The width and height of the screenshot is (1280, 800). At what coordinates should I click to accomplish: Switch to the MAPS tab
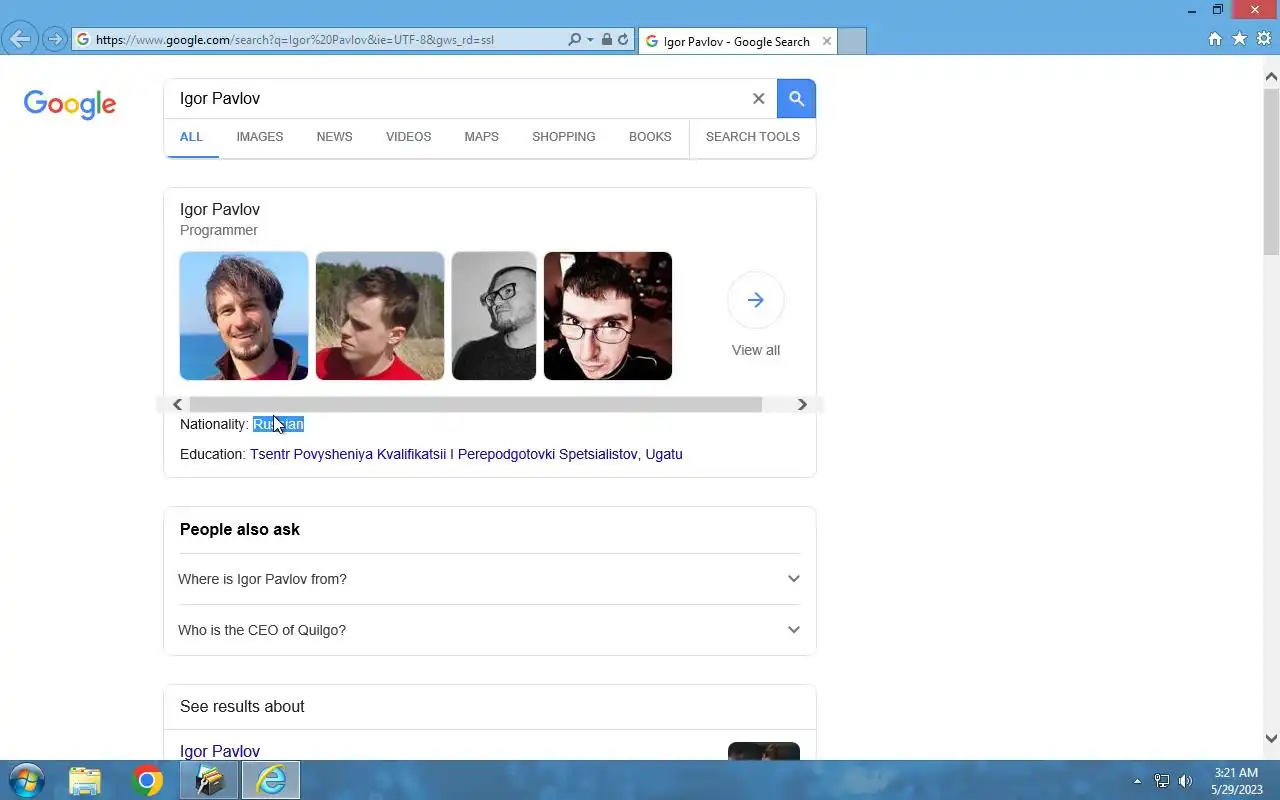pyautogui.click(x=481, y=137)
